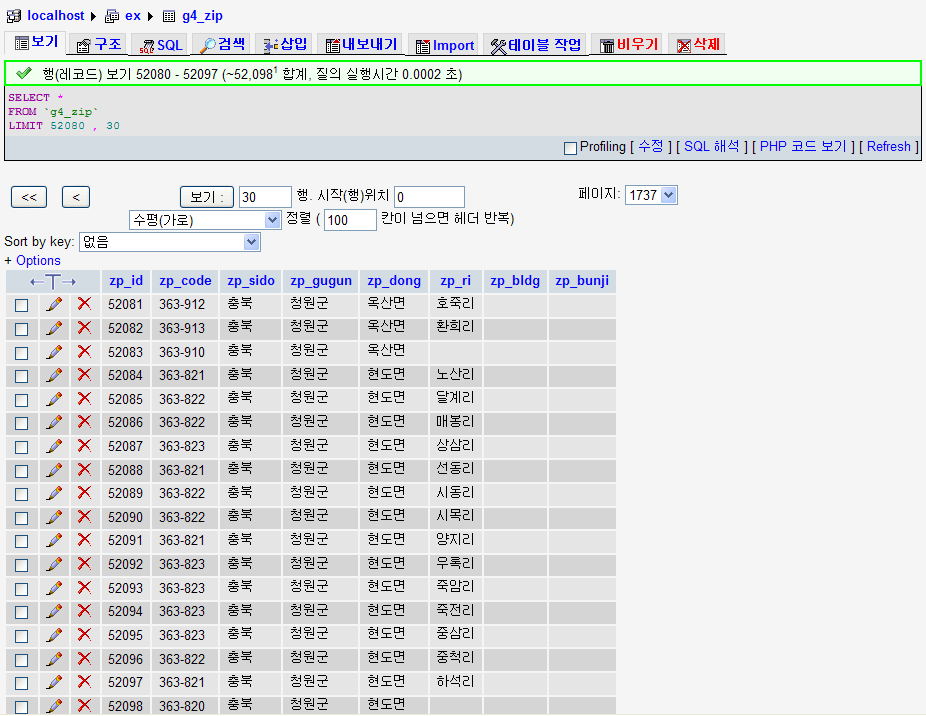
Task: Click the Refresh link
Action: 888,147
